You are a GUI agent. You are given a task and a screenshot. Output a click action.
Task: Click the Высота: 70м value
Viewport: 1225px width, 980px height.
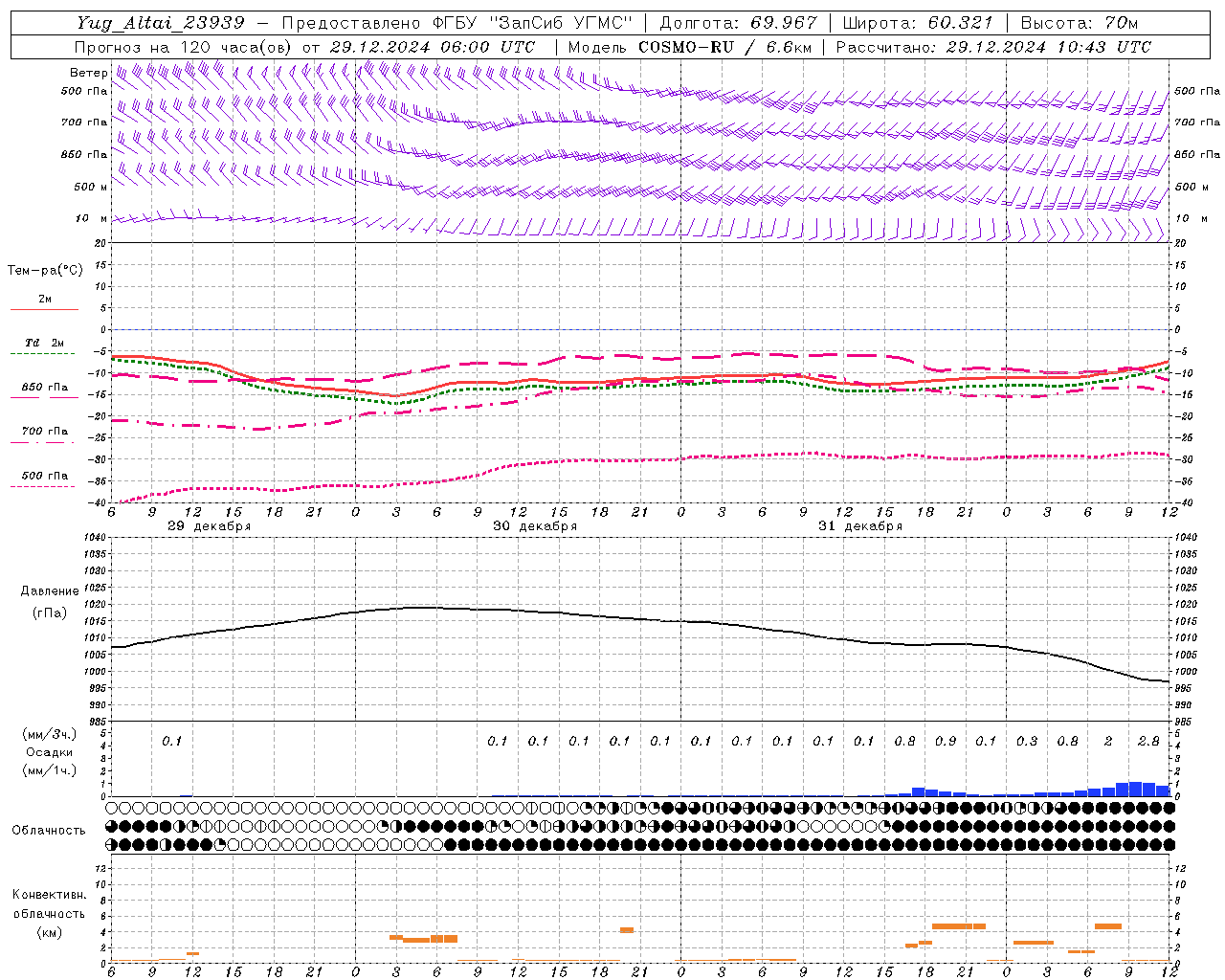click(x=1080, y=23)
